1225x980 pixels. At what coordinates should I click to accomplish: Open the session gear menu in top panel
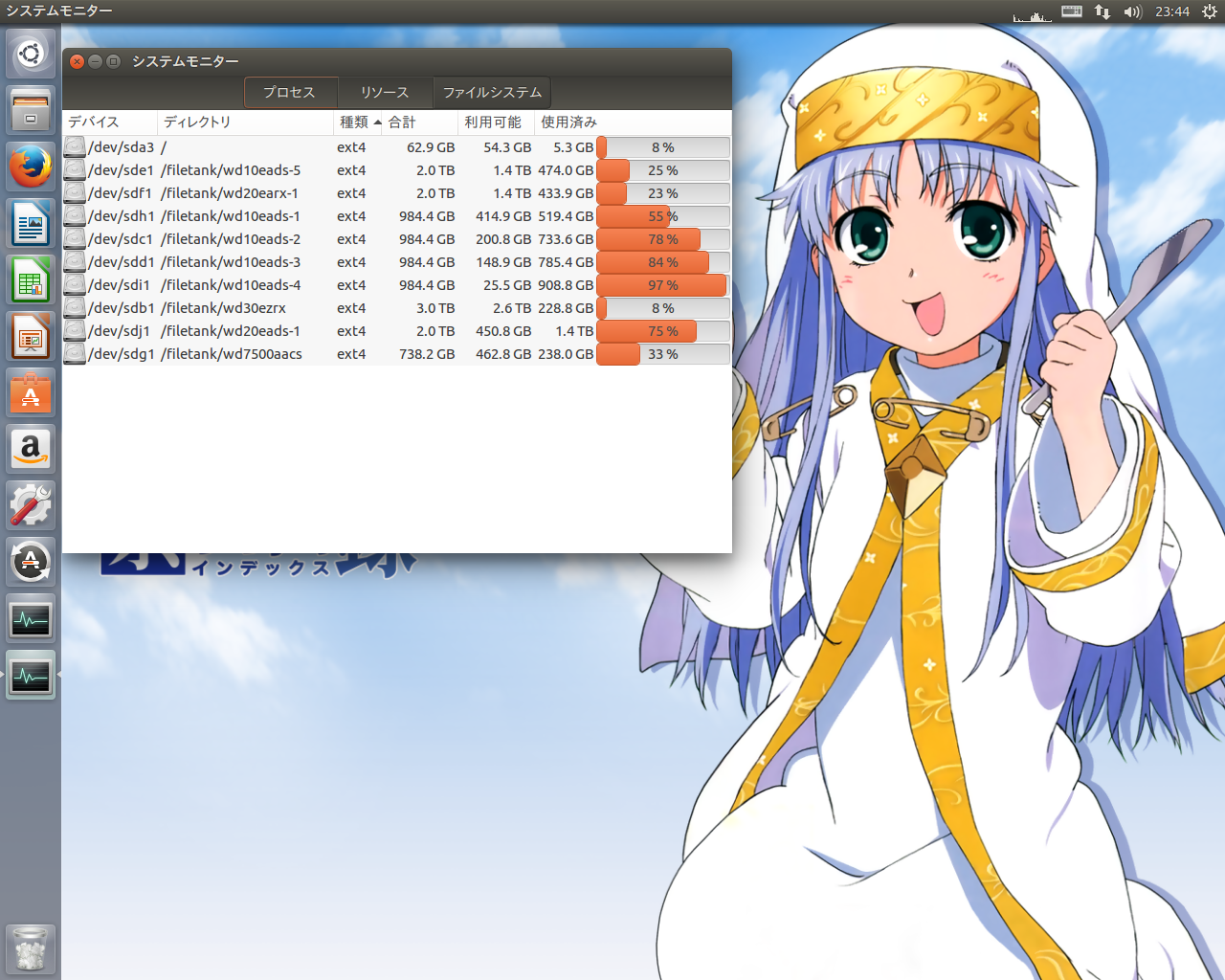click(x=1210, y=11)
